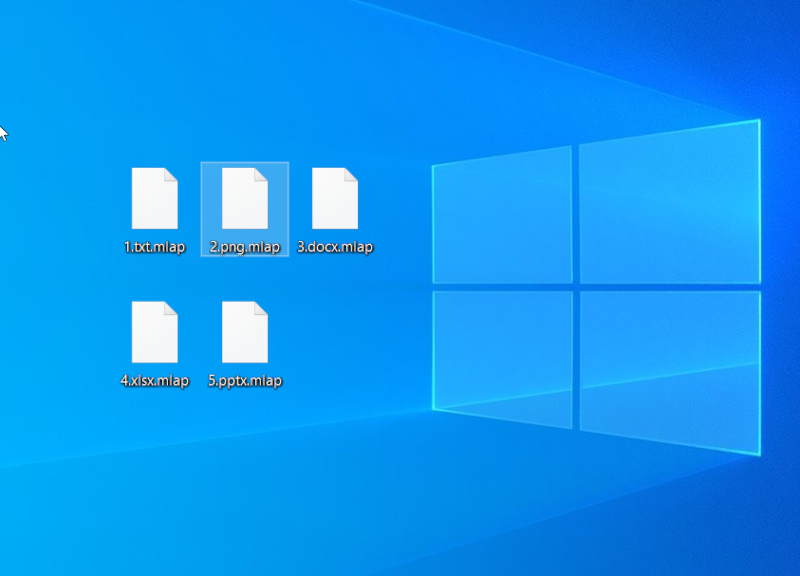Select the 5.pptx.mlap file icon
This screenshot has width=800, height=576.
tap(245, 332)
